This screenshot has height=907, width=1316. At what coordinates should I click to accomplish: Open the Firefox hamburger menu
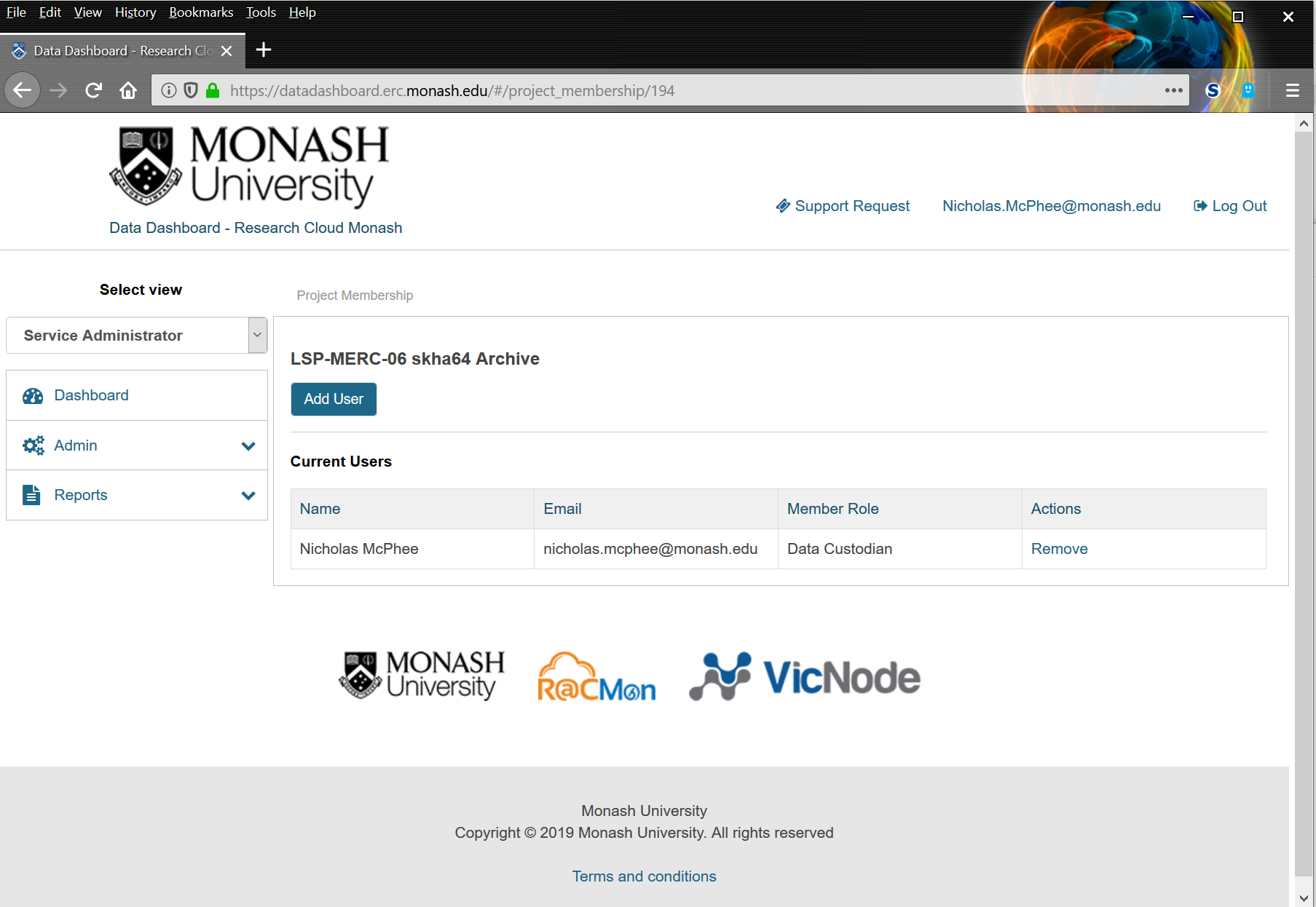1292,90
